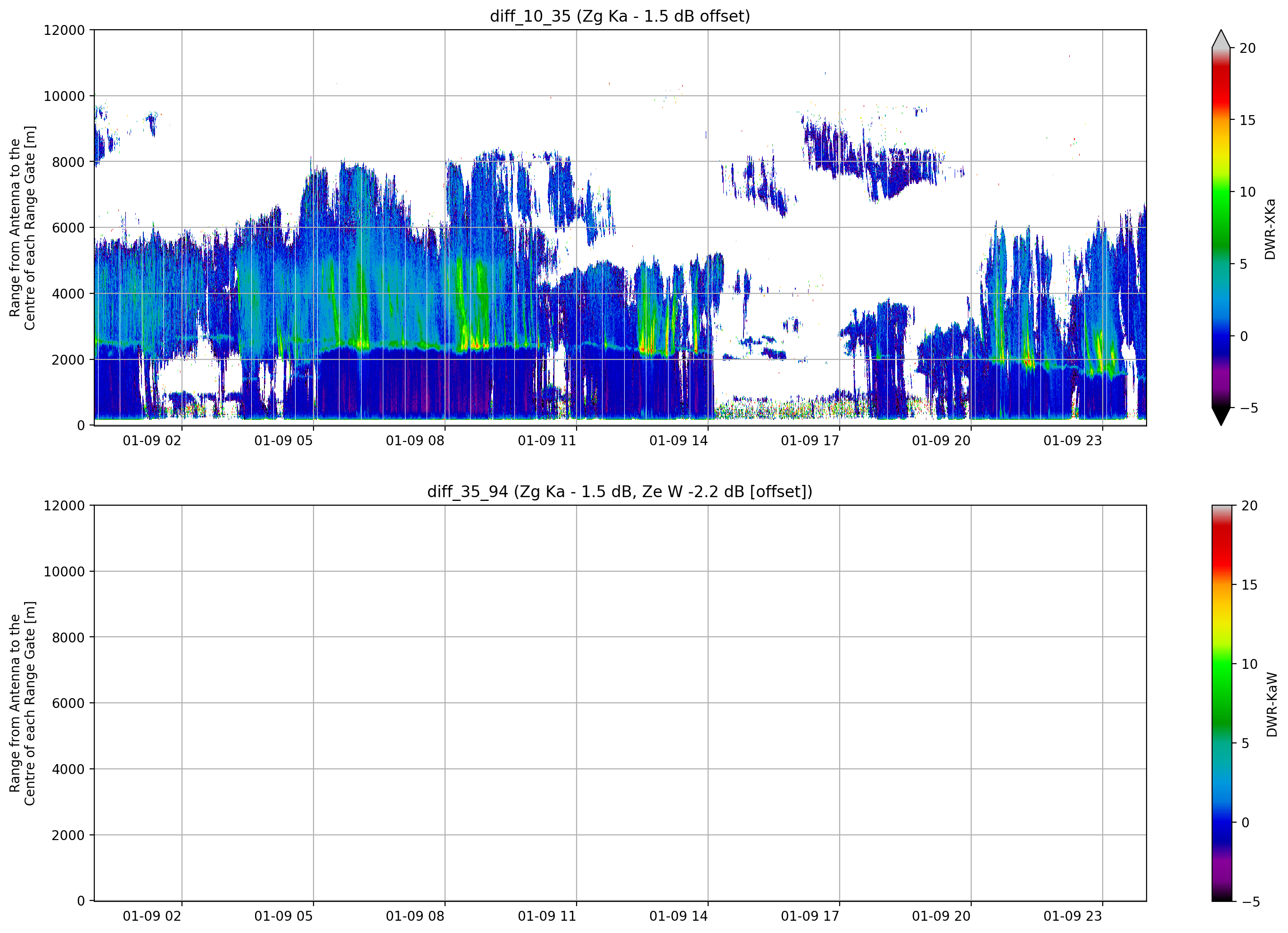Click the 01-09 08 x-axis label of the bottom plot
This screenshot has width=1288, height=933.
click(414, 916)
